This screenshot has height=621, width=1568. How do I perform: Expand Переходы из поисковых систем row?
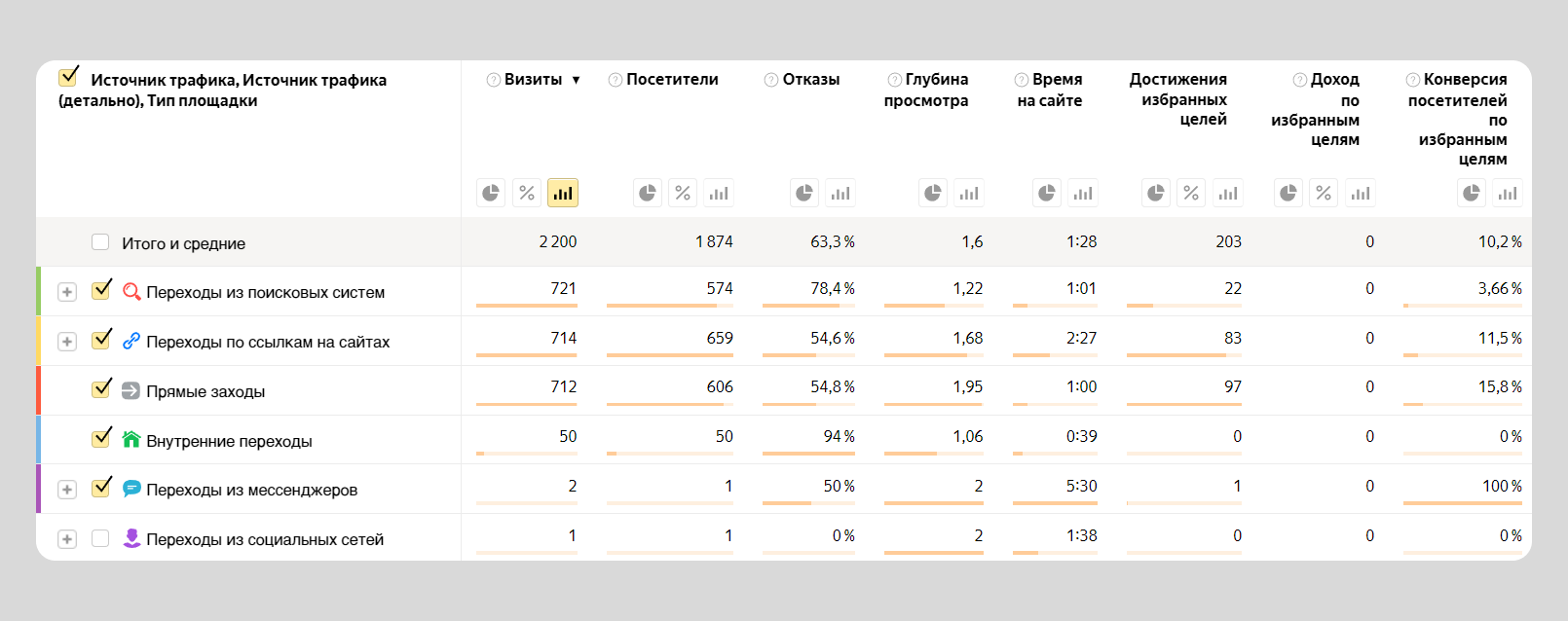pyautogui.click(x=67, y=292)
